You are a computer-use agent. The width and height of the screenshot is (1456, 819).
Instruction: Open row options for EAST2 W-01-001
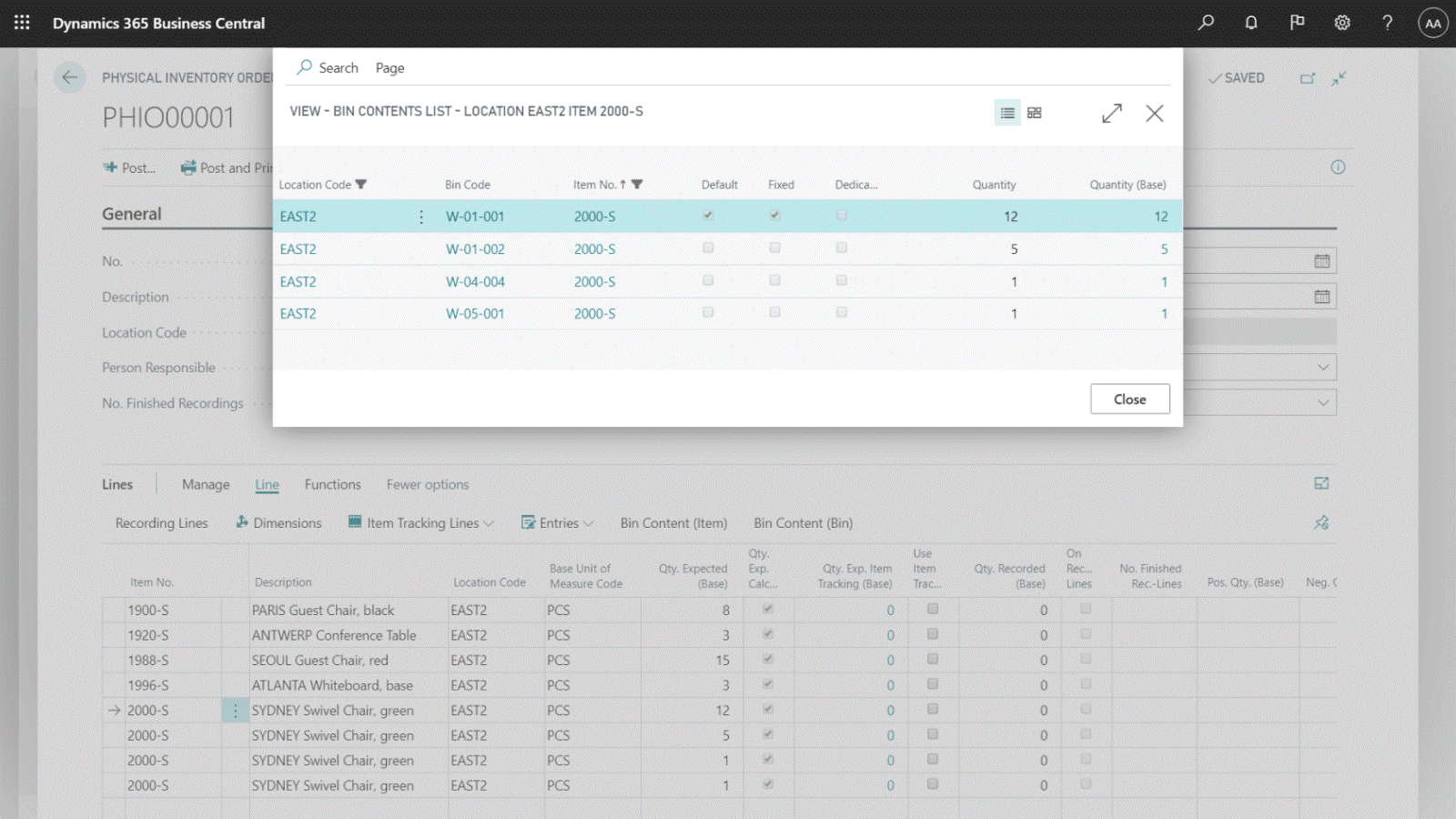(x=420, y=217)
